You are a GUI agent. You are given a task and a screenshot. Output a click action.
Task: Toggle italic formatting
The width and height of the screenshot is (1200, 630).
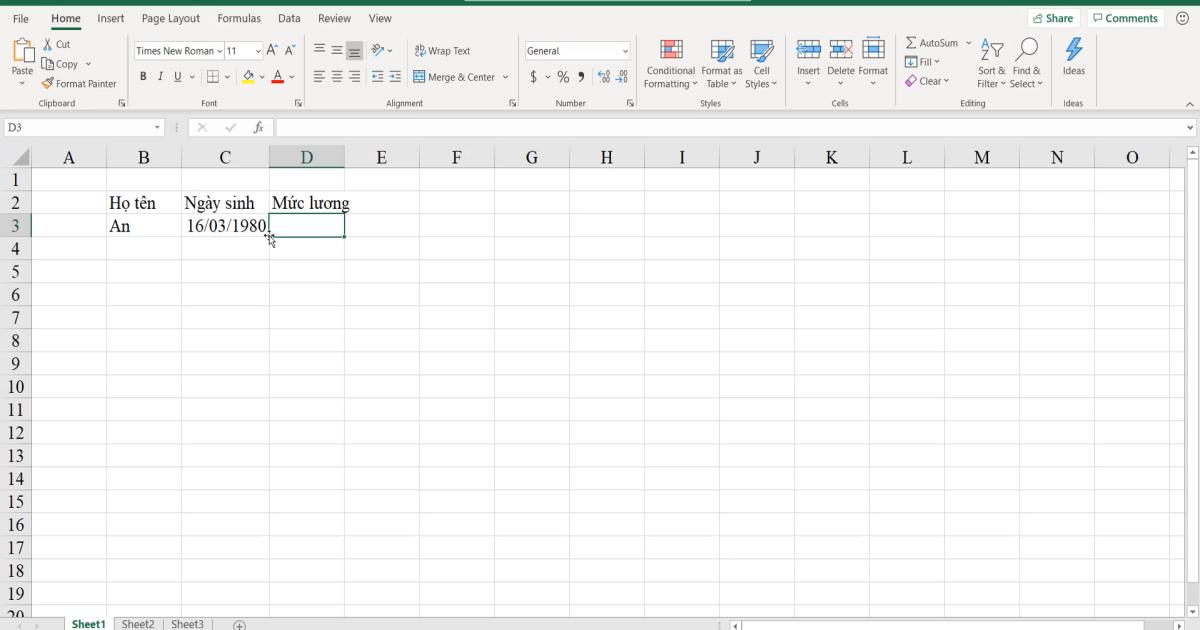tap(159, 75)
